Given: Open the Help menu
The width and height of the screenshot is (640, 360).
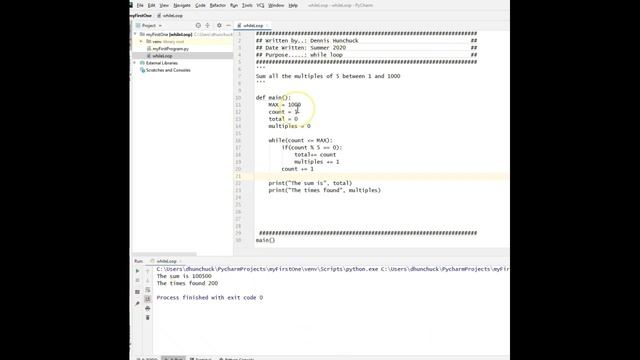Looking at the screenshot, I should pos(293,5).
